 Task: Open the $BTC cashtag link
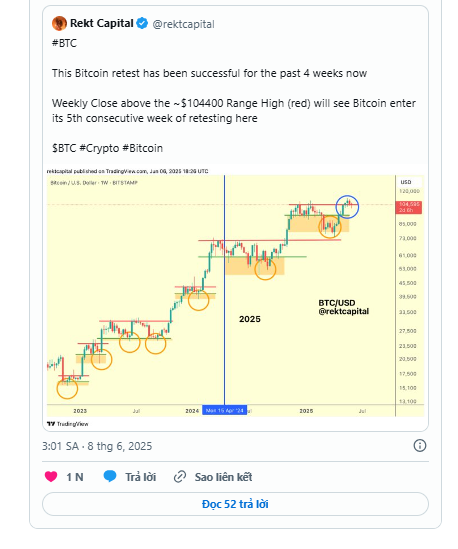click(64, 148)
